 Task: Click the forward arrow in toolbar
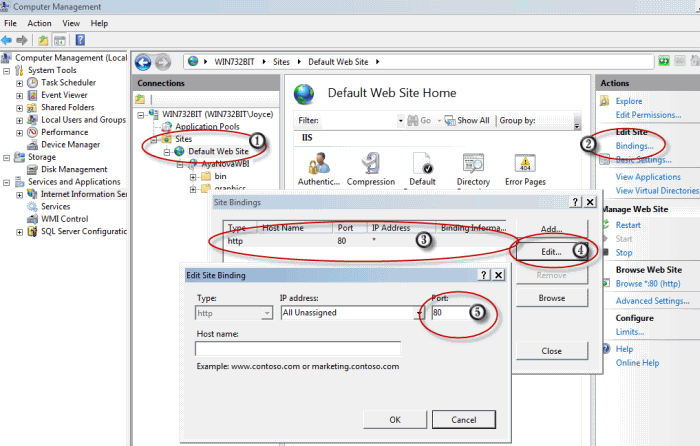click(21, 40)
